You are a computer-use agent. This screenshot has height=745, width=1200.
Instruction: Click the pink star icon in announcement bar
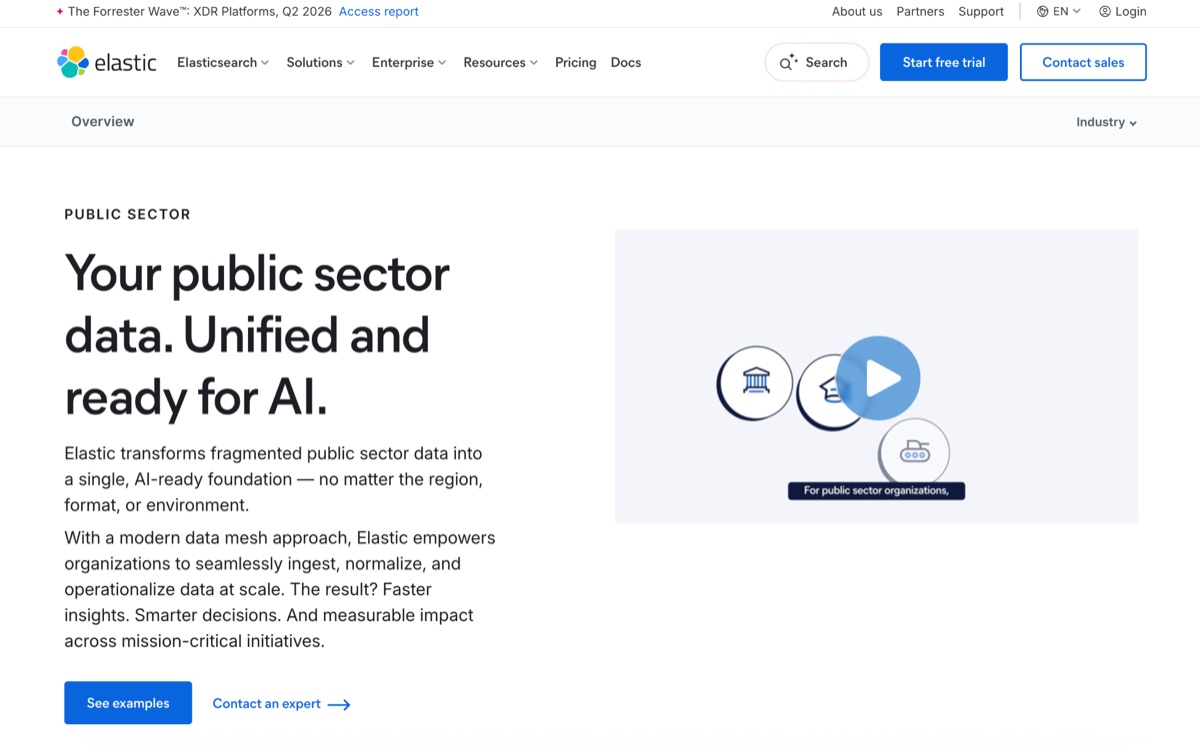click(x=60, y=12)
